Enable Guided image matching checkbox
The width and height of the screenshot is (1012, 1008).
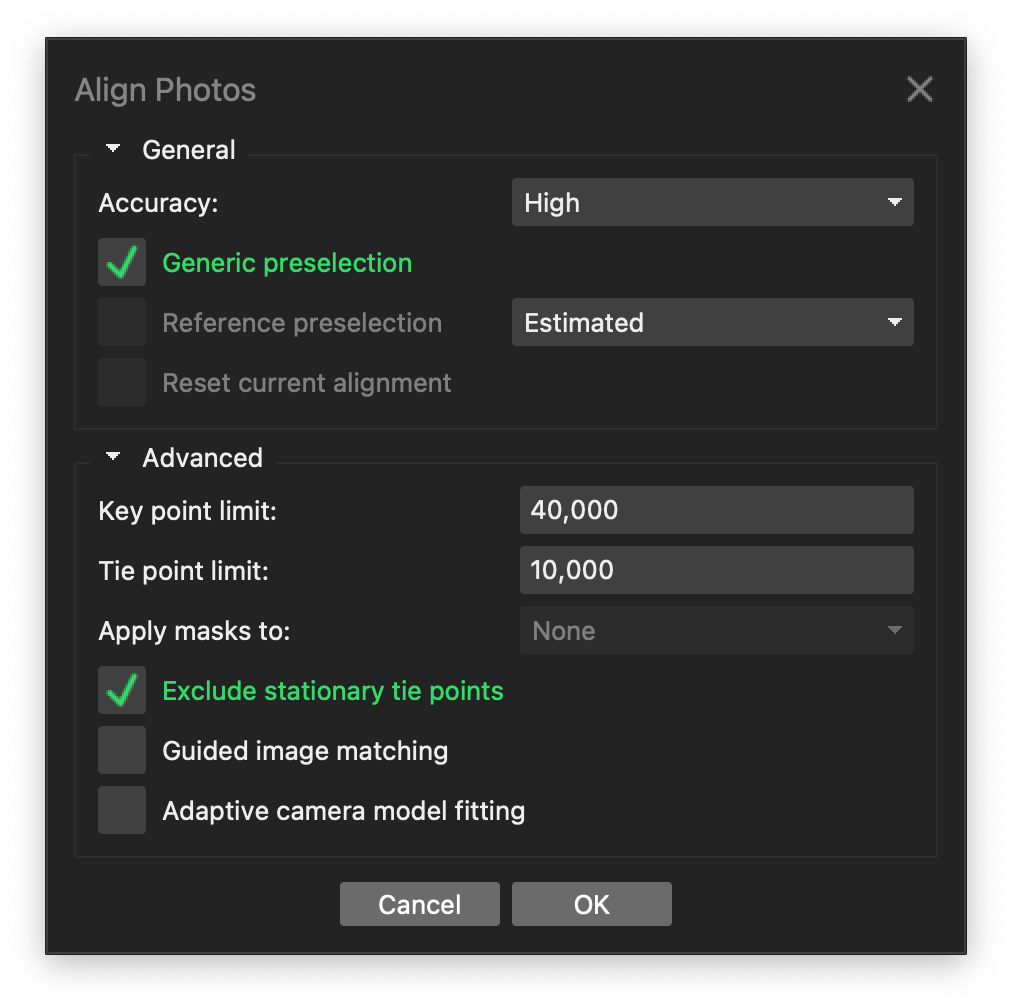122,750
